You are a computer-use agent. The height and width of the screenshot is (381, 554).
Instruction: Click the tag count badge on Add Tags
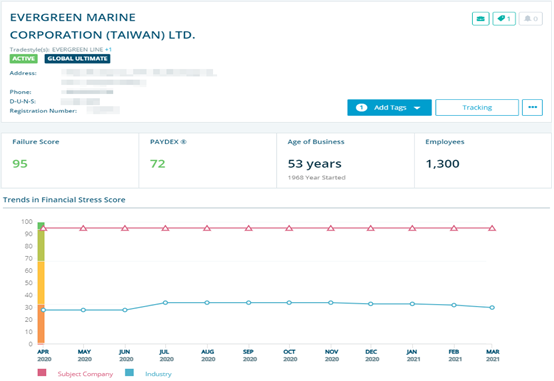361,107
